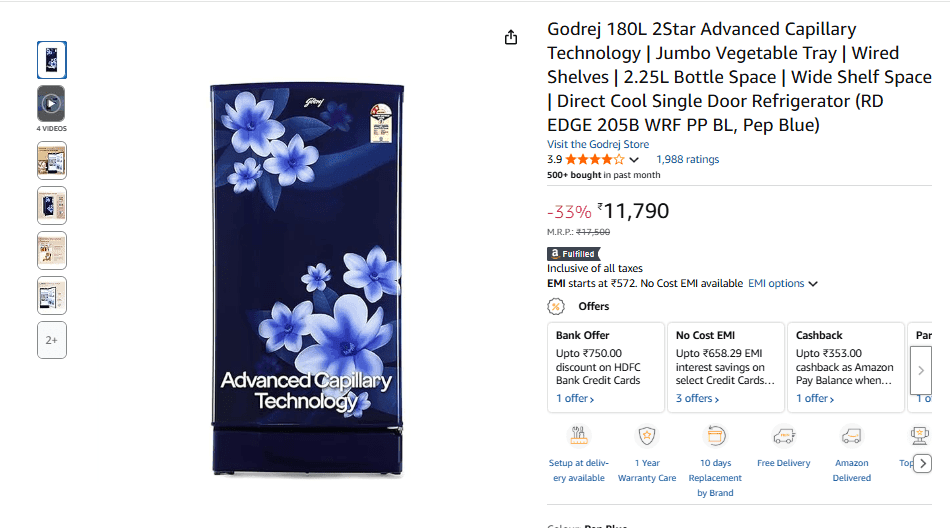Click the main refrigerator product image
This screenshot has height=528, width=950.
[306, 275]
